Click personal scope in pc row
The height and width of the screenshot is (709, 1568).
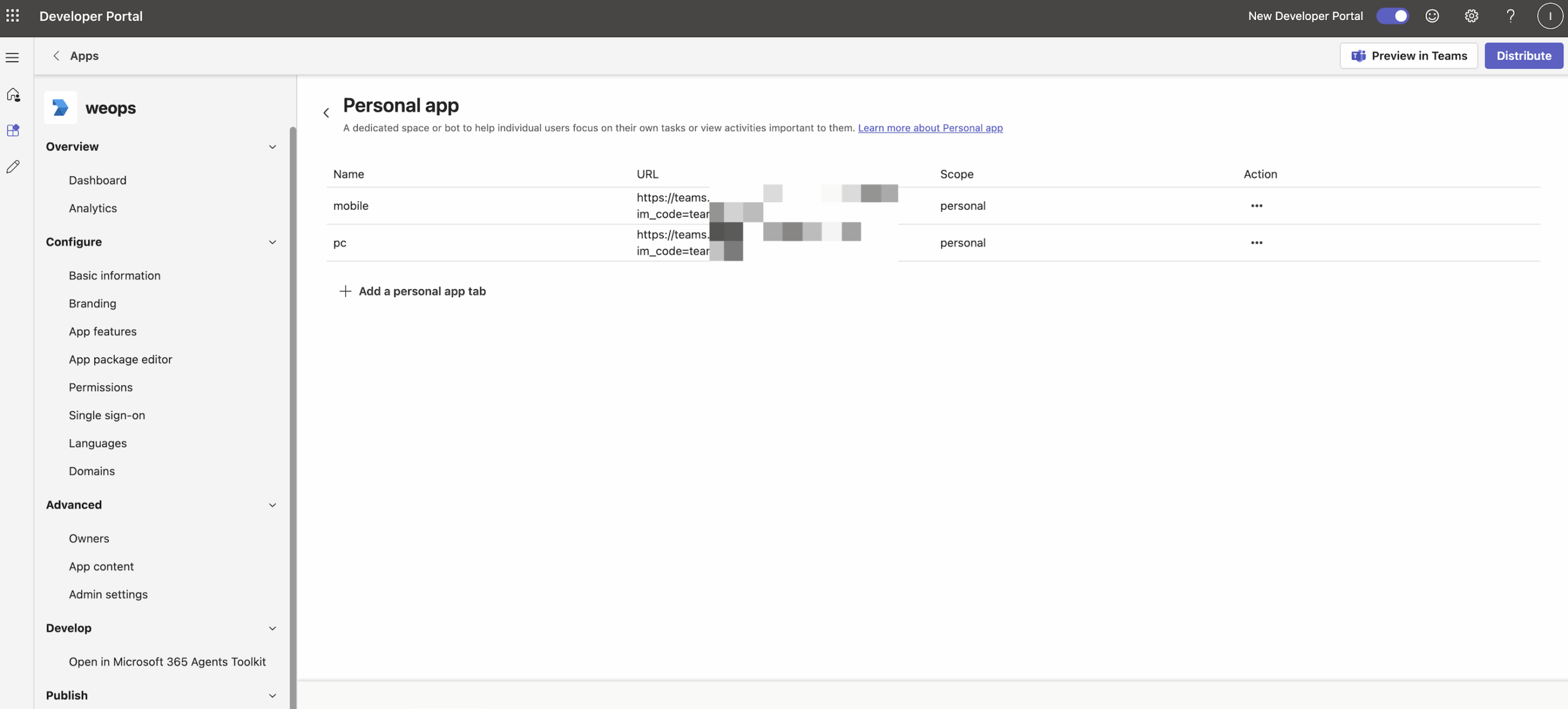pos(963,243)
